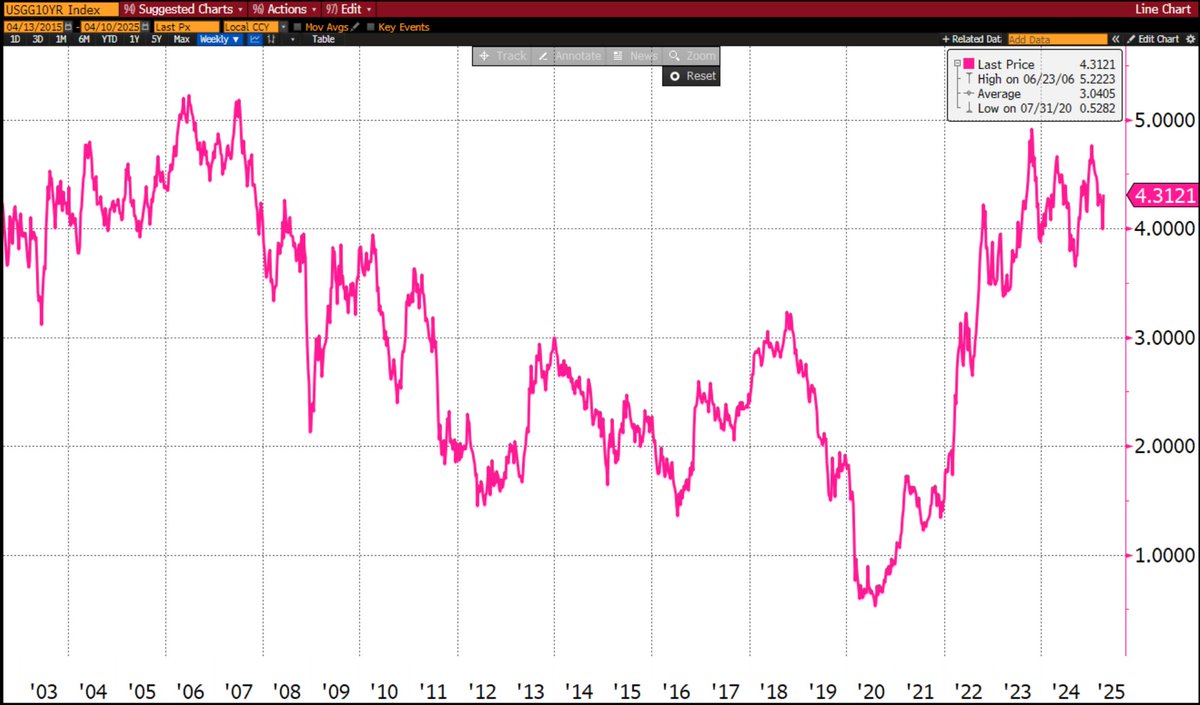This screenshot has width=1200, height=705.
Task: Click the '06 year label on x-axis
Action: tap(189, 691)
